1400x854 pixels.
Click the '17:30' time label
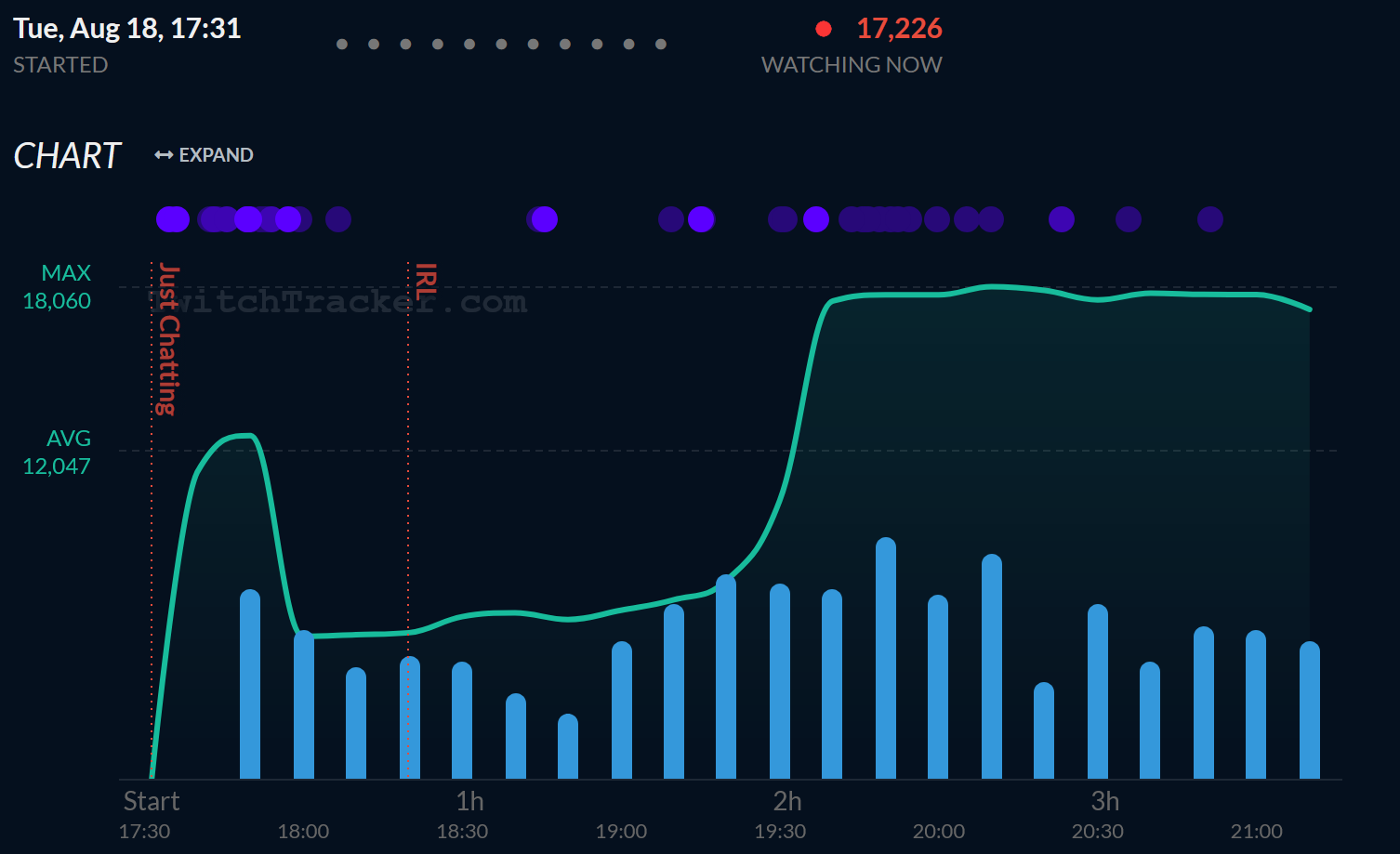145,832
